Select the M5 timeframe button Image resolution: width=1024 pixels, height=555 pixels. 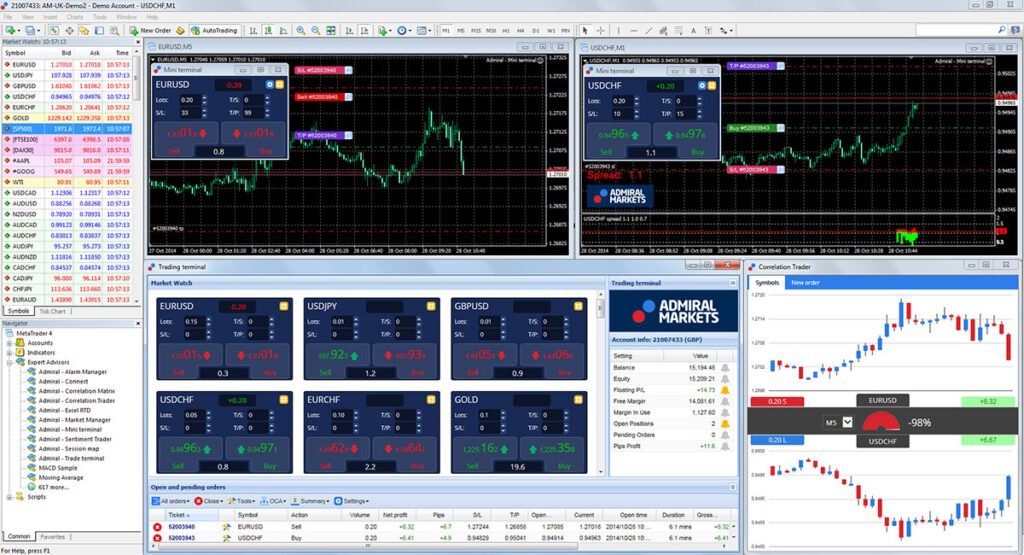tap(460, 30)
